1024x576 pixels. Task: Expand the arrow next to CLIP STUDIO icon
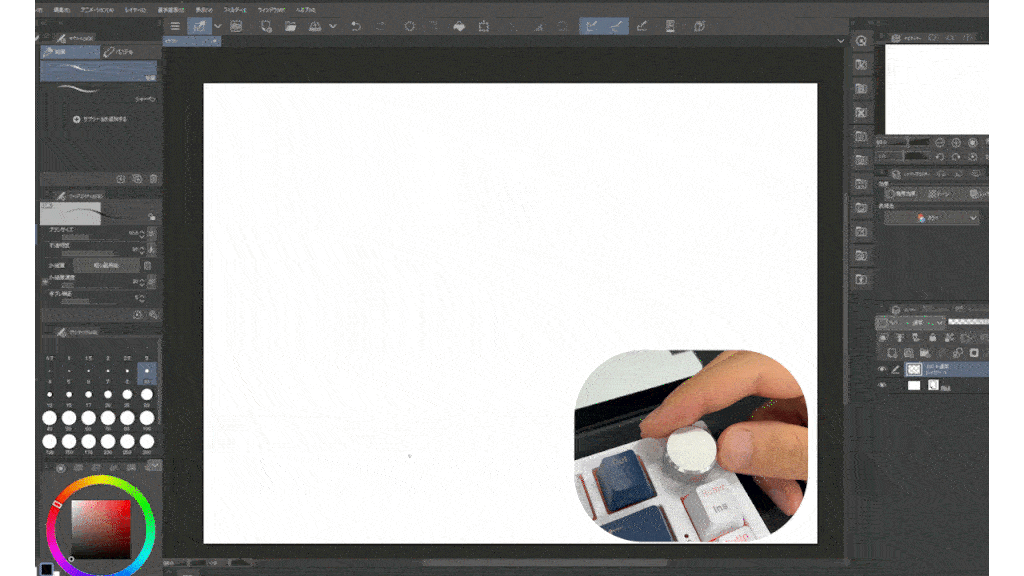click(x=217, y=26)
